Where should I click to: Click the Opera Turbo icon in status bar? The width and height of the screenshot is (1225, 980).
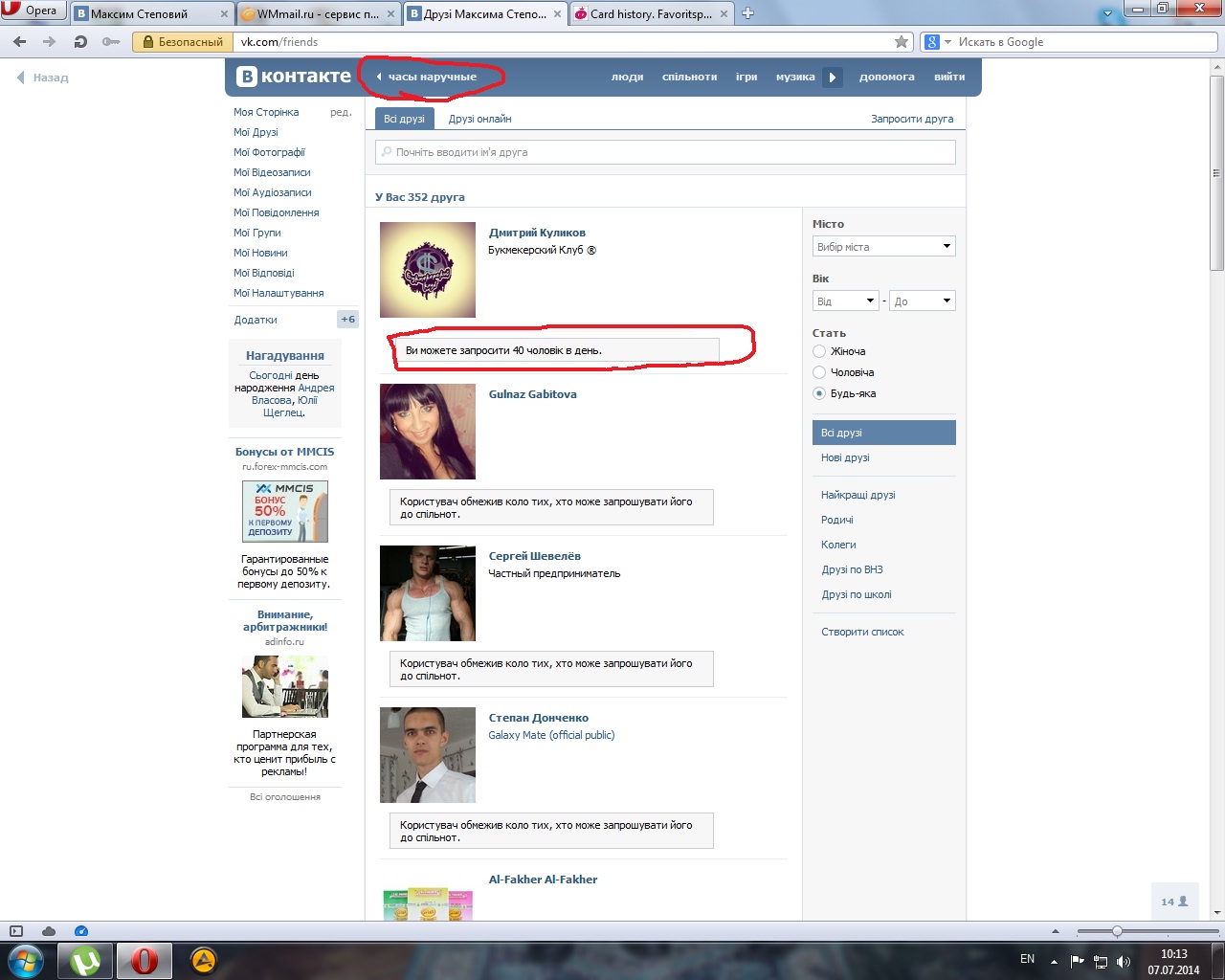(x=81, y=931)
